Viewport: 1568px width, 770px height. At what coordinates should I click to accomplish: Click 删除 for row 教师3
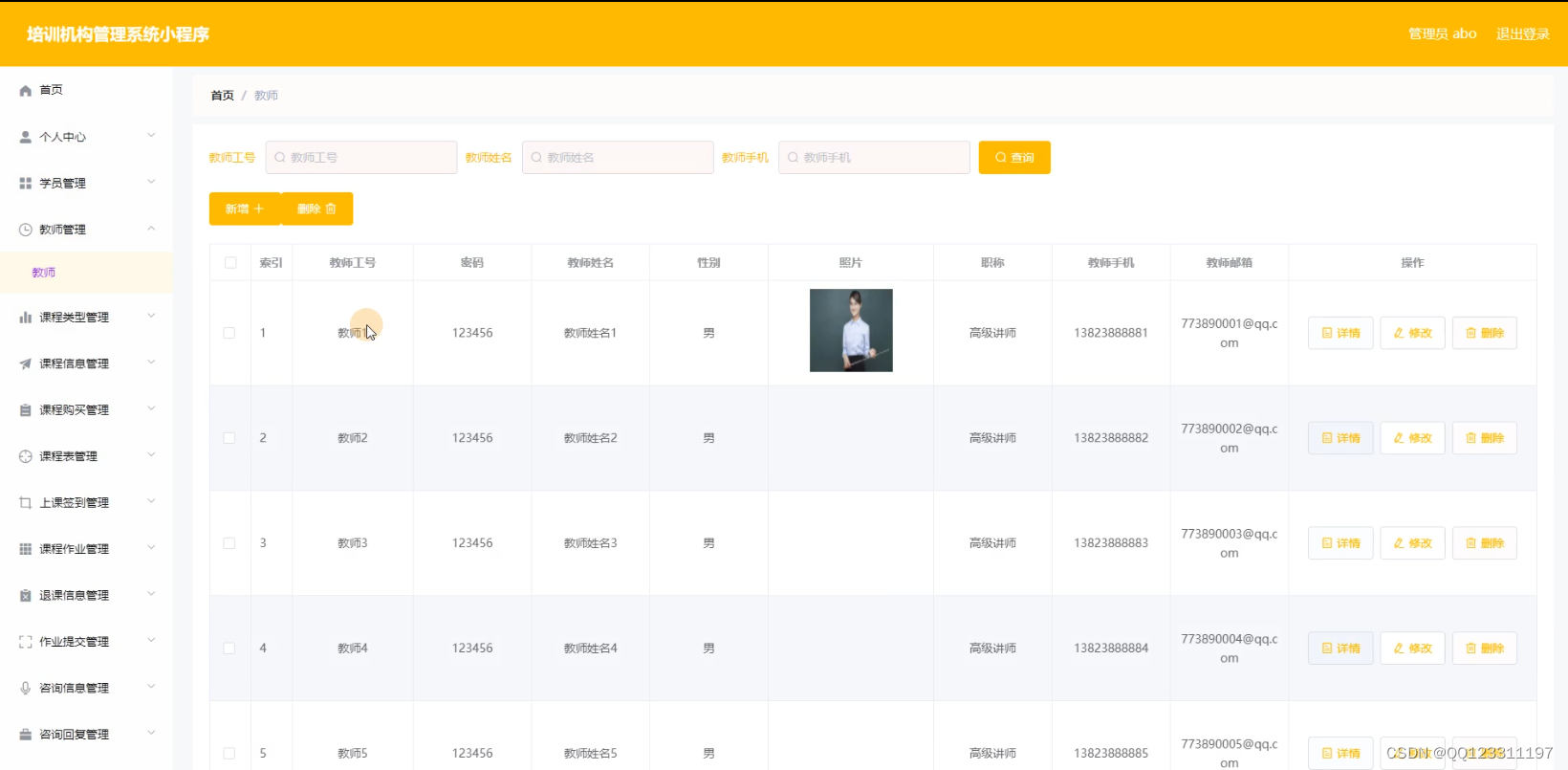[1484, 543]
